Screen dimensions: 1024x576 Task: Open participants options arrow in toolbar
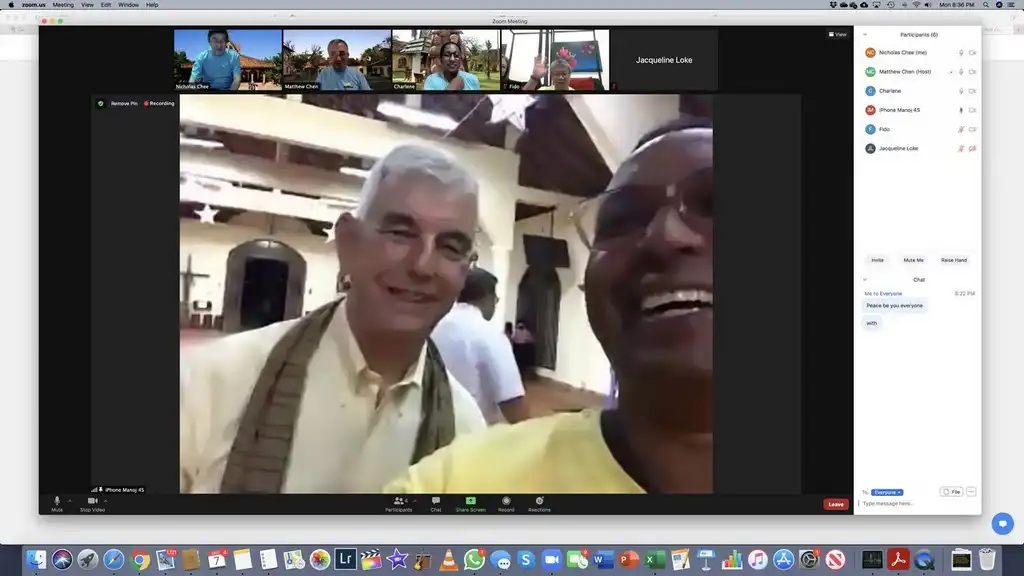(415, 501)
